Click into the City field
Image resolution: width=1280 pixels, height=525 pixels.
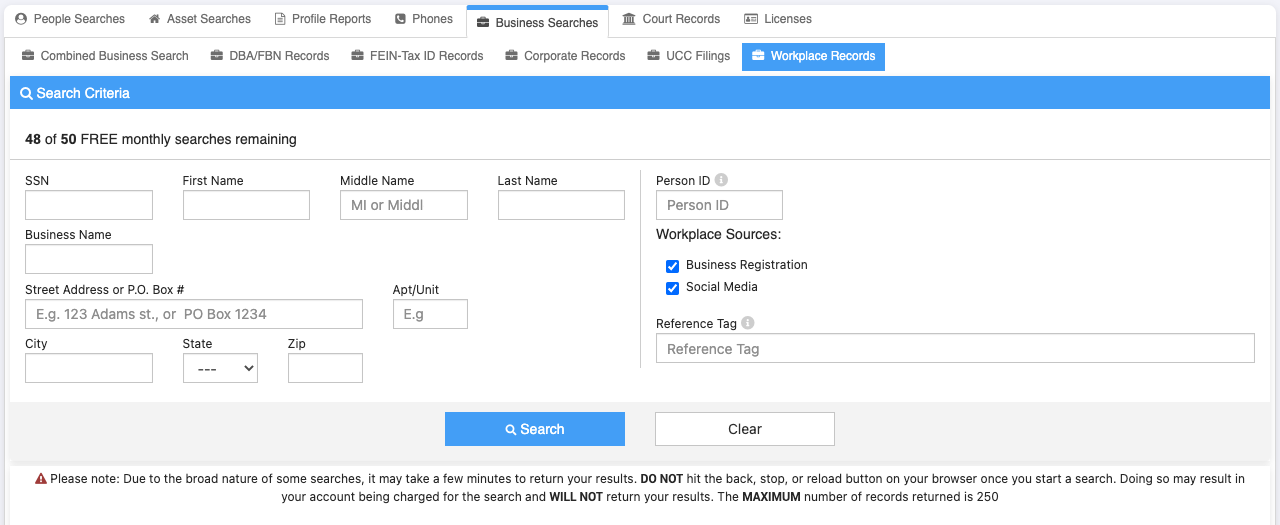(x=89, y=368)
